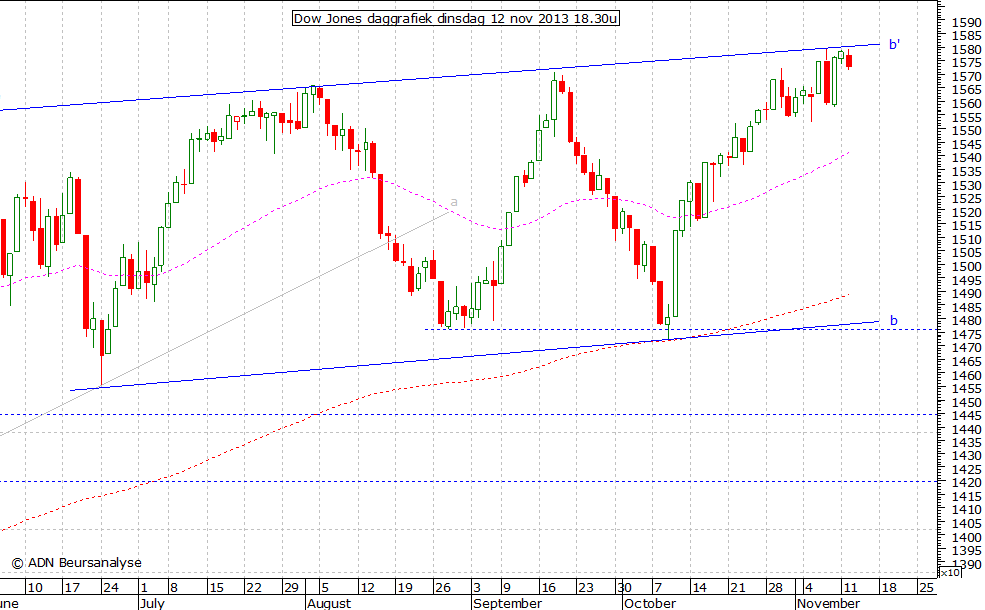
Task: Click price label '1580' on price axis
Action: point(966,50)
